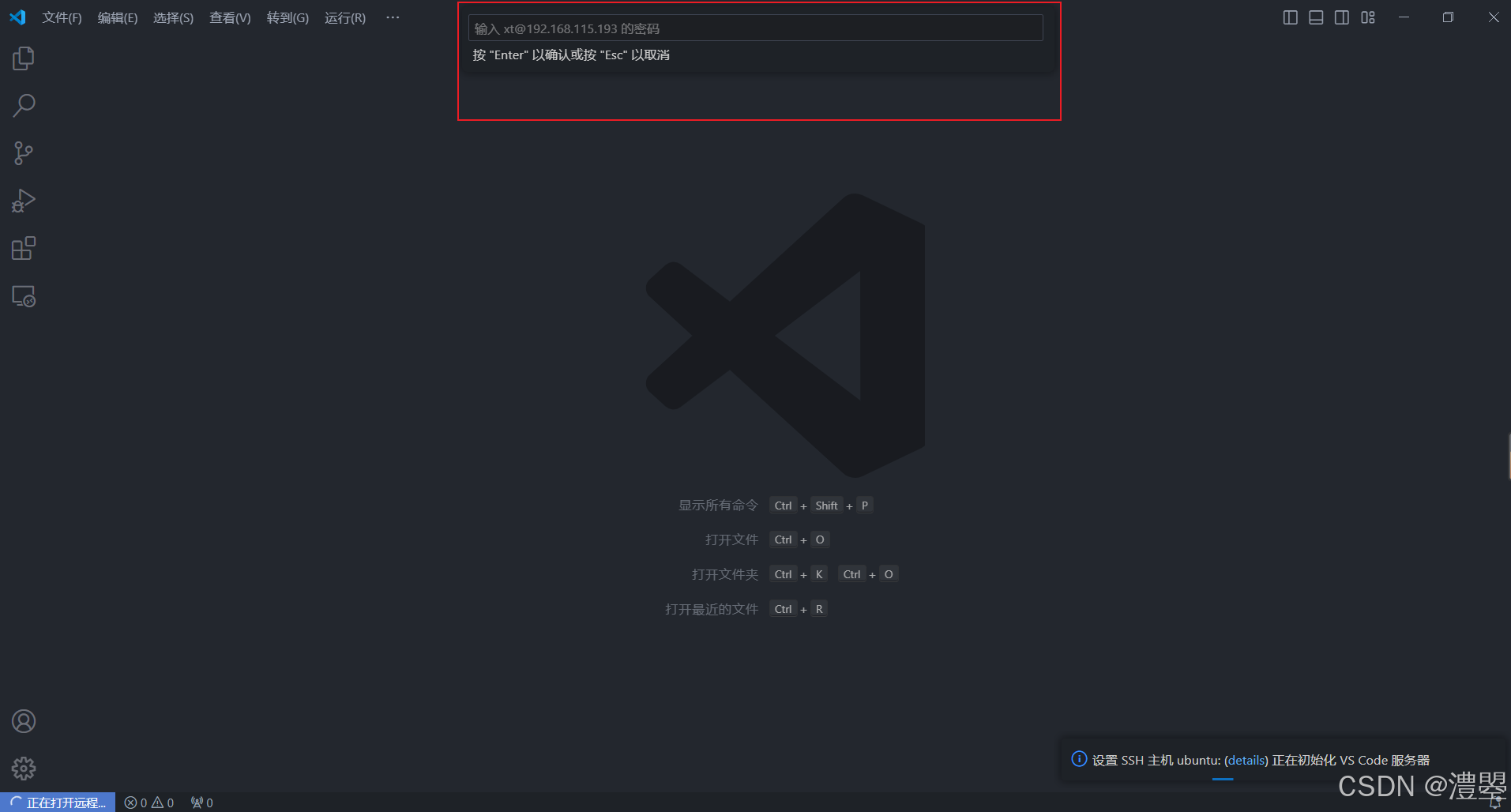Screen dimensions: 1511x812
Task: Click the 正在打开远程 status bar indicator
Action: [x=58, y=803]
